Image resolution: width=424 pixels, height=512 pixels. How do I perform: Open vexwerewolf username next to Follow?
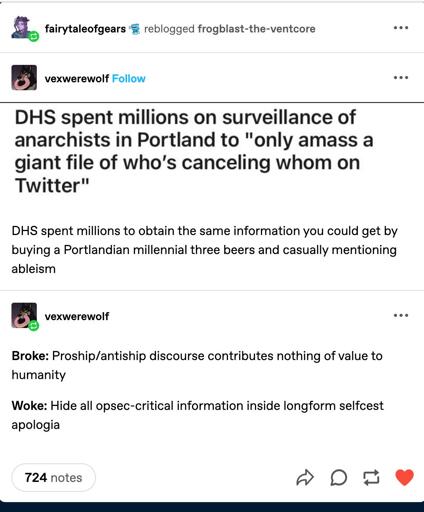tap(77, 79)
